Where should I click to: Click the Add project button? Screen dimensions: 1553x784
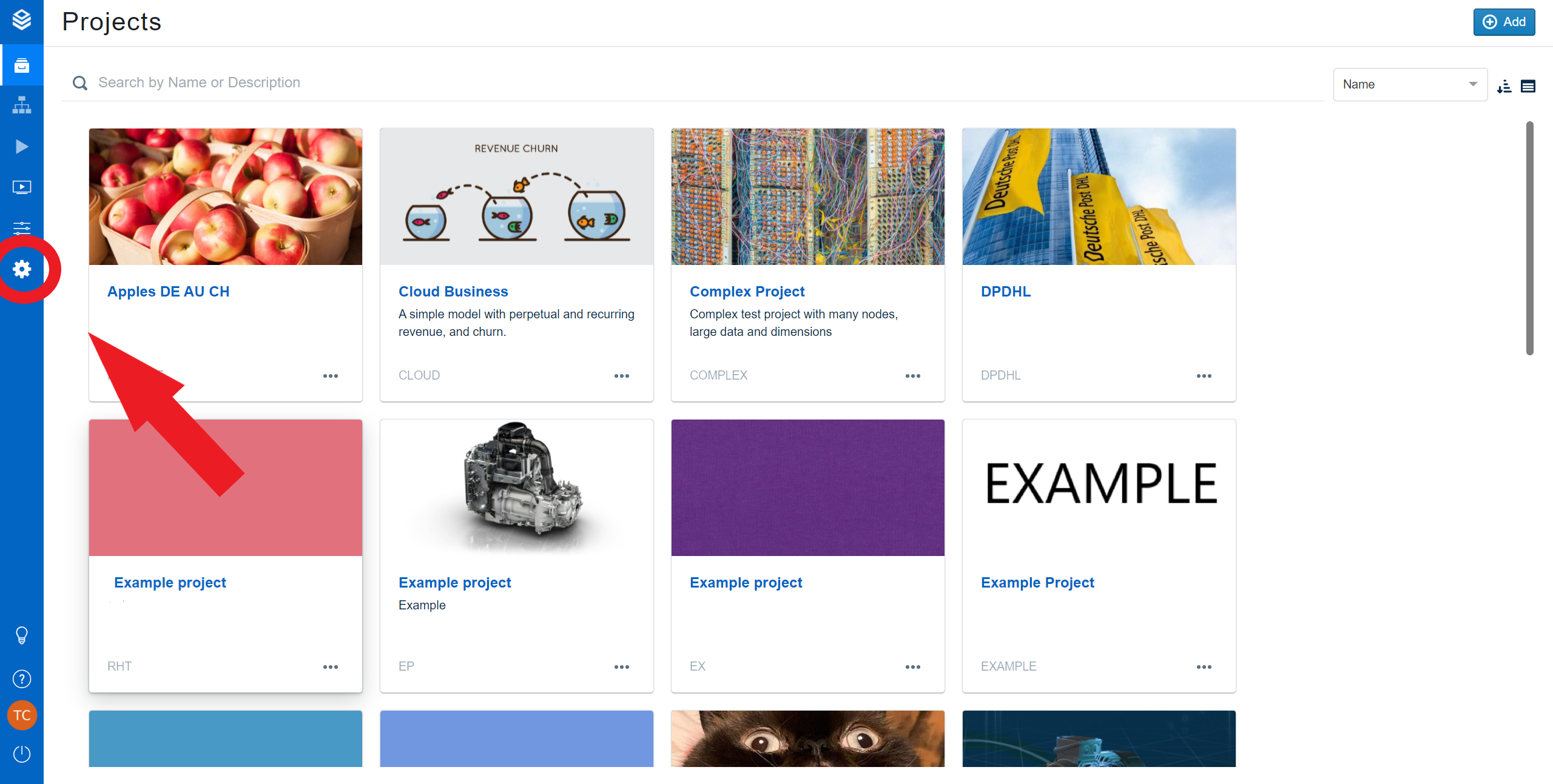(x=1504, y=22)
